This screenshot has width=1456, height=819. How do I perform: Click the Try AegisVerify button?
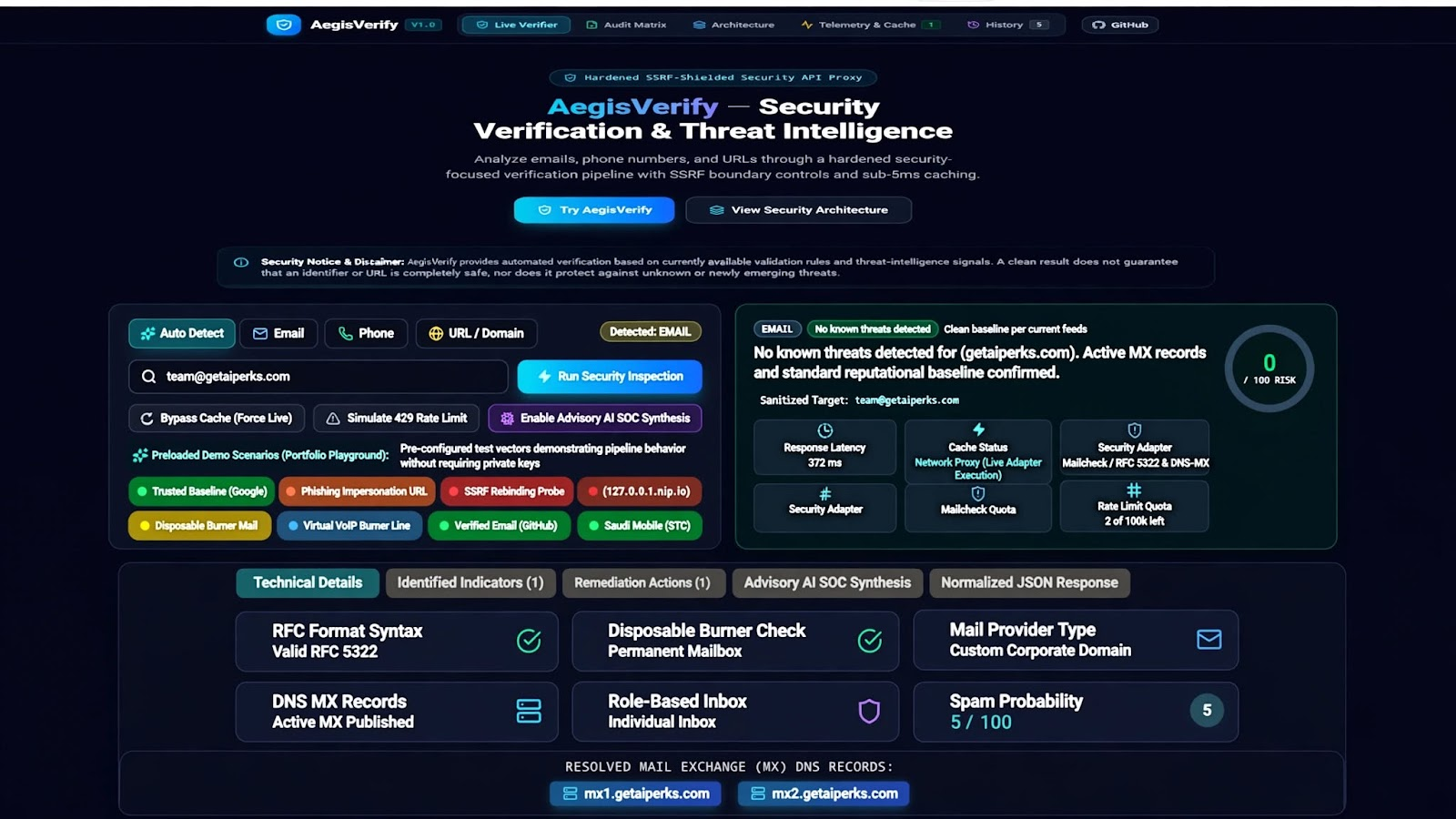point(594,210)
